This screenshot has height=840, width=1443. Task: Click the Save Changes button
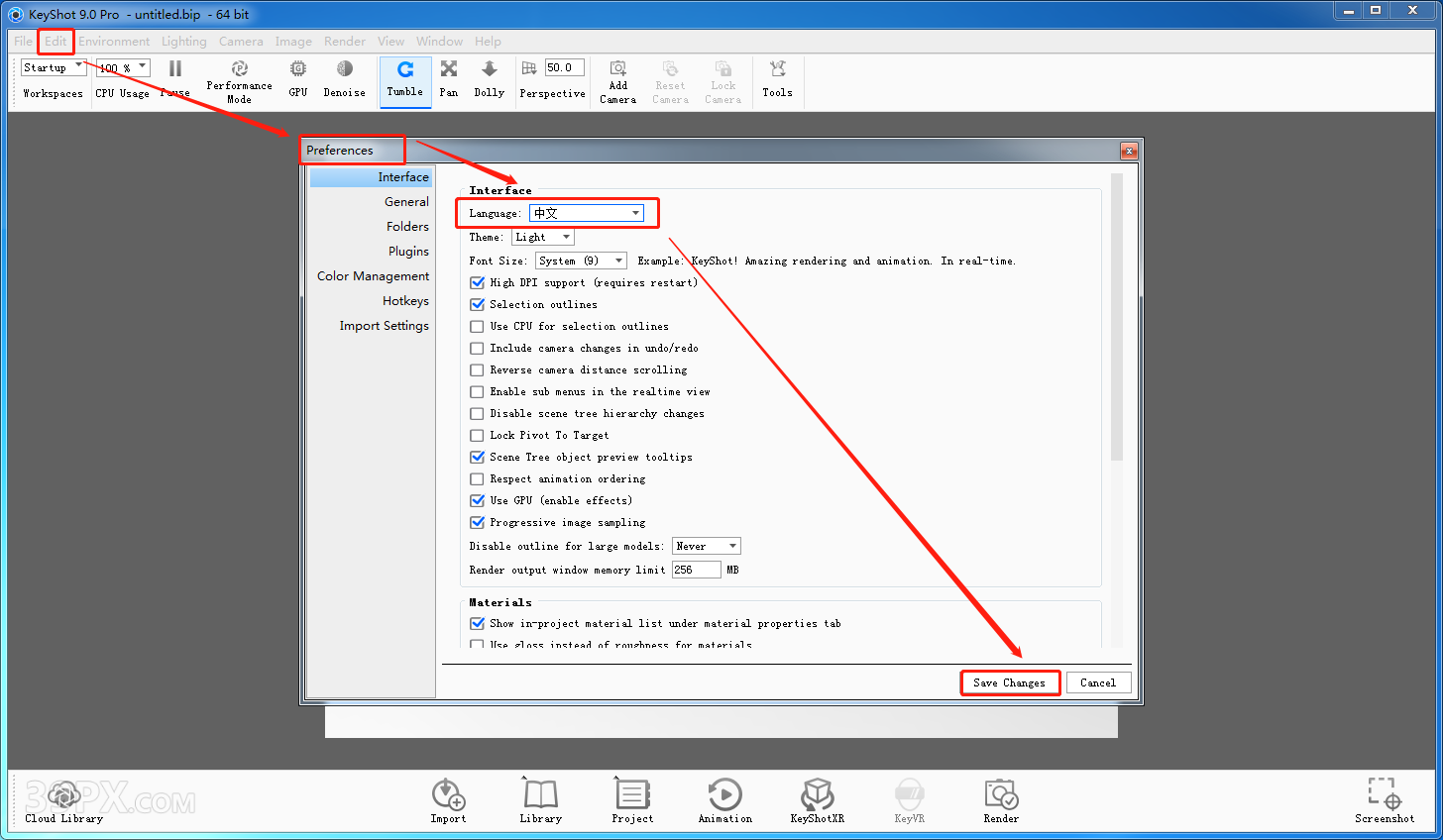(x=1009, y=683)
